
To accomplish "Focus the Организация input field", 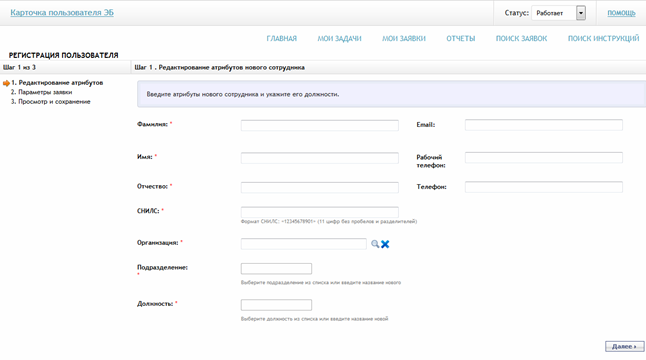I will (304, 244).
